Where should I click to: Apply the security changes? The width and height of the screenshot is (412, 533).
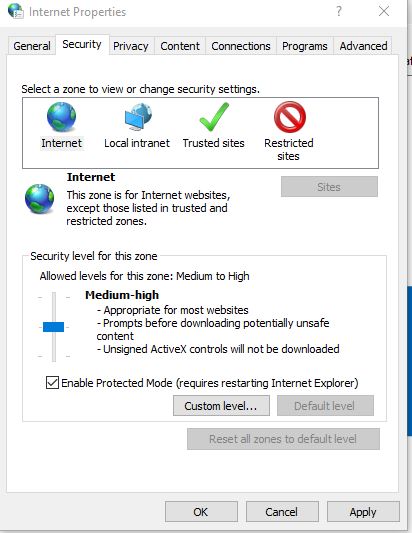point(363,512)
